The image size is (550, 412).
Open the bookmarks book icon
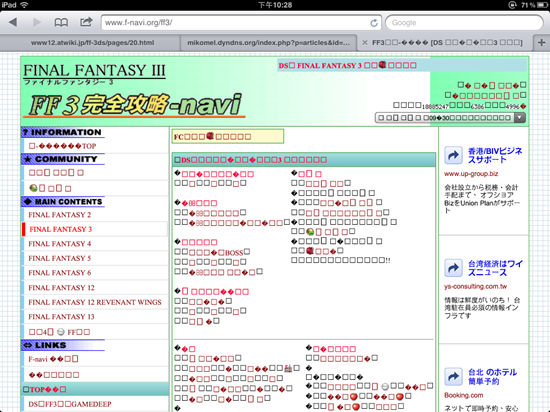click(x=61, y=22)
